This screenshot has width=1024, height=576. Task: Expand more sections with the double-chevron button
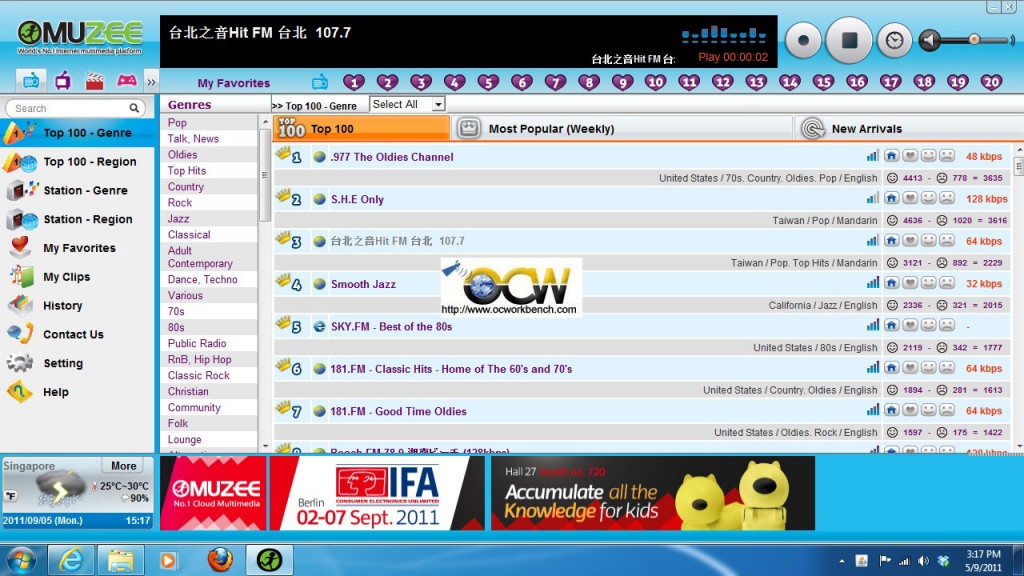(x=151, y=82)
